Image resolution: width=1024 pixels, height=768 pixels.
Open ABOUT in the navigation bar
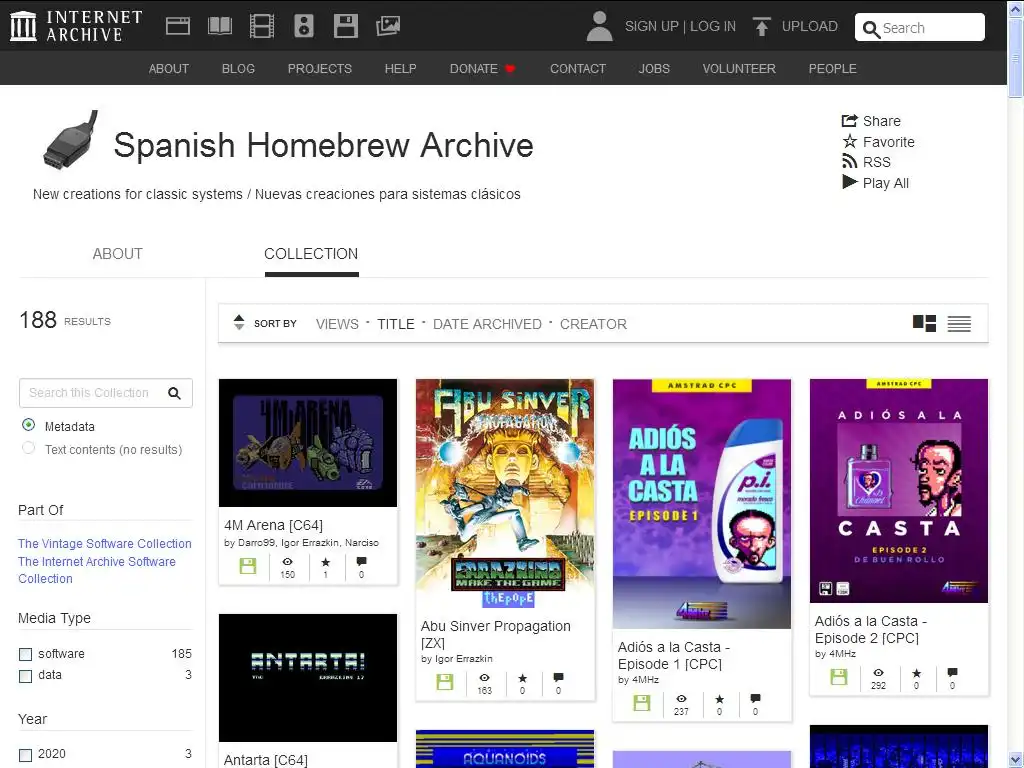168,69
